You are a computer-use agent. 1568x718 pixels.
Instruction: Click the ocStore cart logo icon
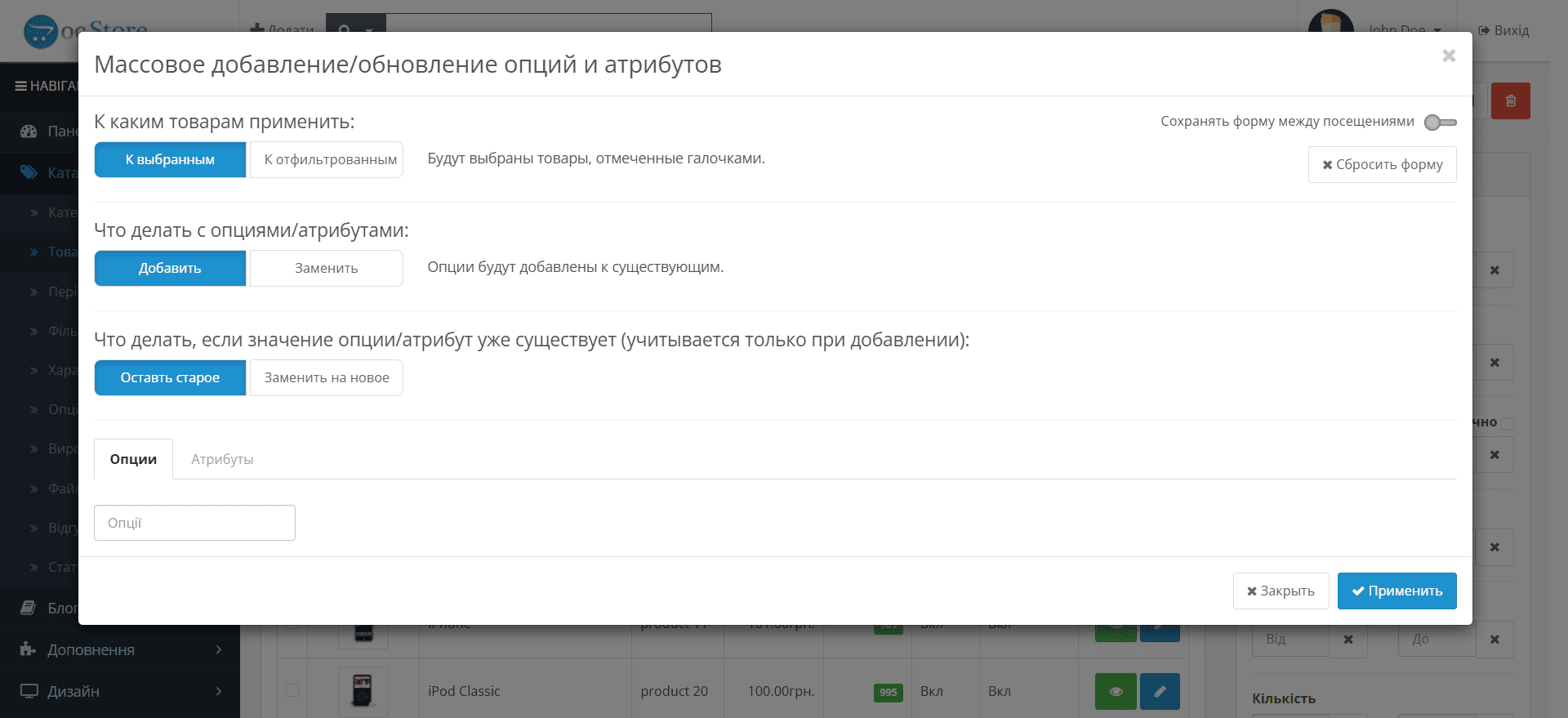click(40, 32)
